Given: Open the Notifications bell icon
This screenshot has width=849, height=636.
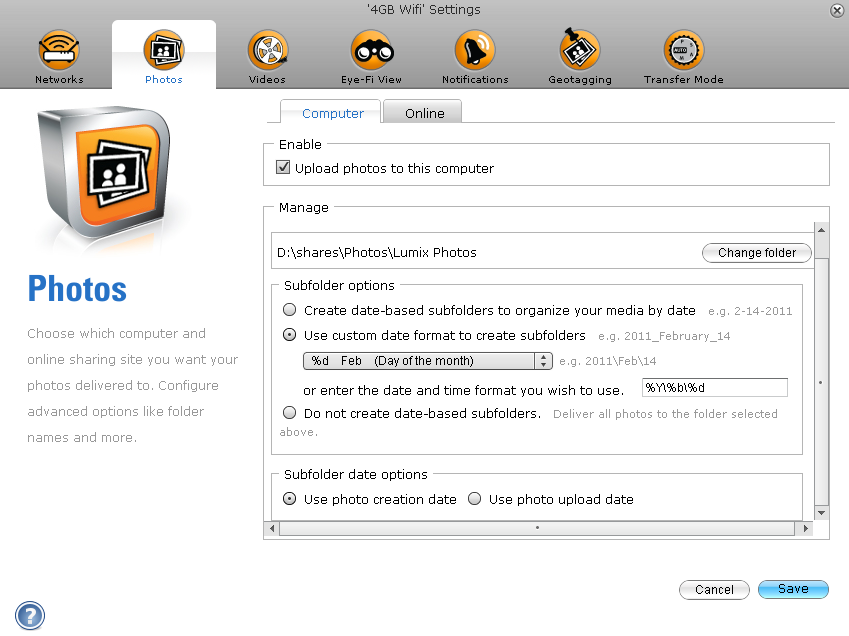Looking at the screenshot, I should [x=475, y=50].
